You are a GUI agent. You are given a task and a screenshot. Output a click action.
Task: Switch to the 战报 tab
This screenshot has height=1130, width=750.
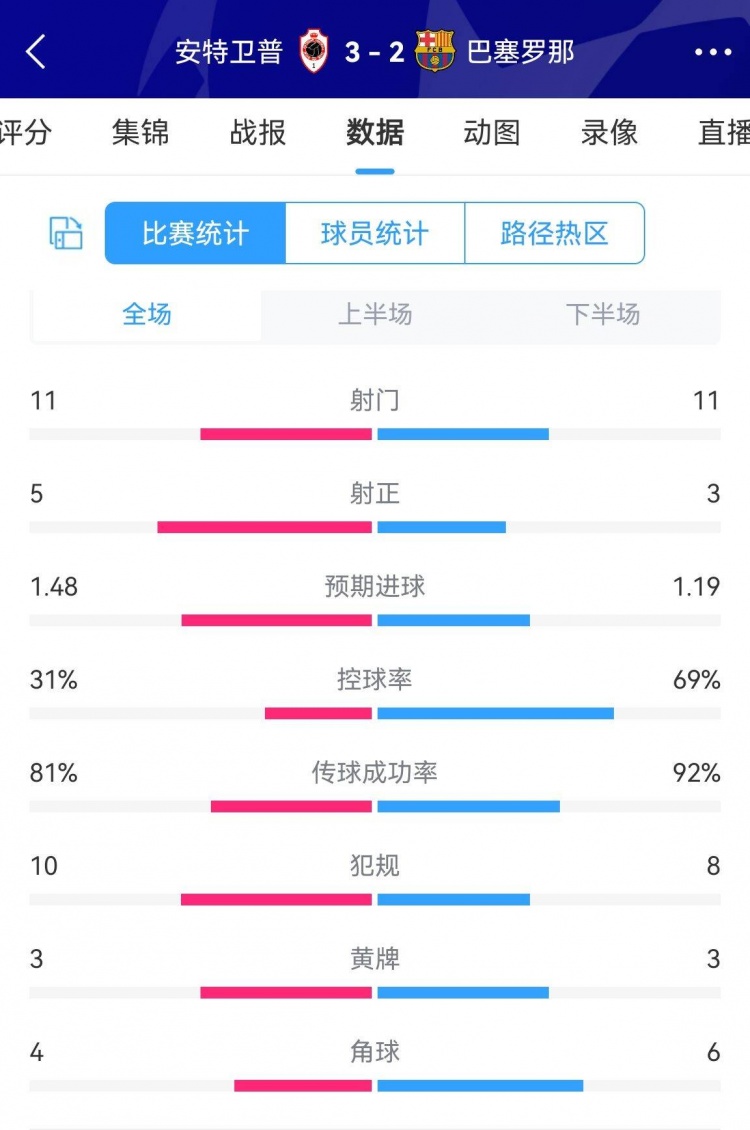pos(258,133)
